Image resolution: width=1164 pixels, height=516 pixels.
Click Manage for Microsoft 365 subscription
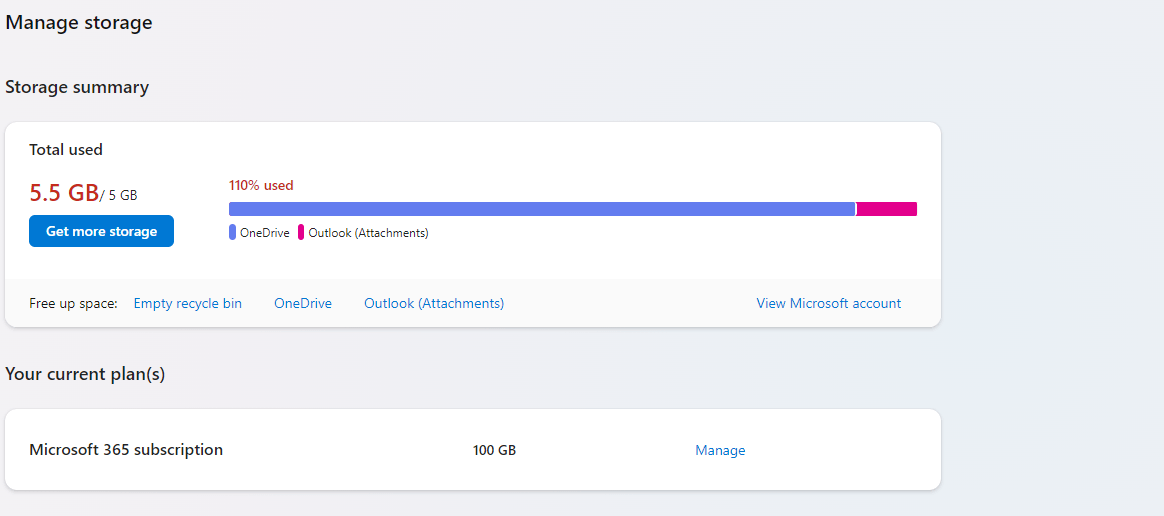click(720, 450)
